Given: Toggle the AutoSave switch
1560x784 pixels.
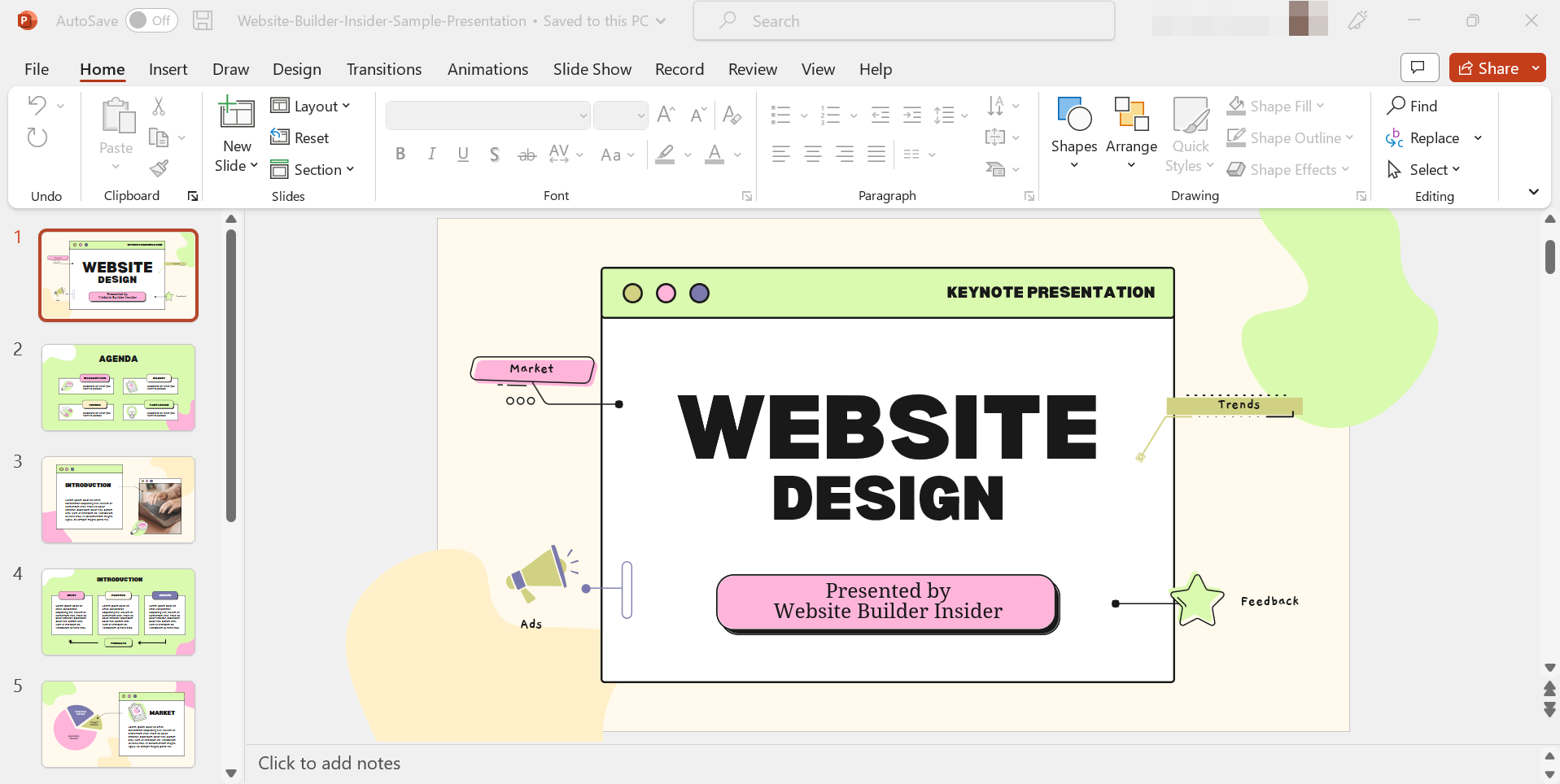Looking at the screenshot, I should click(152, 21).
